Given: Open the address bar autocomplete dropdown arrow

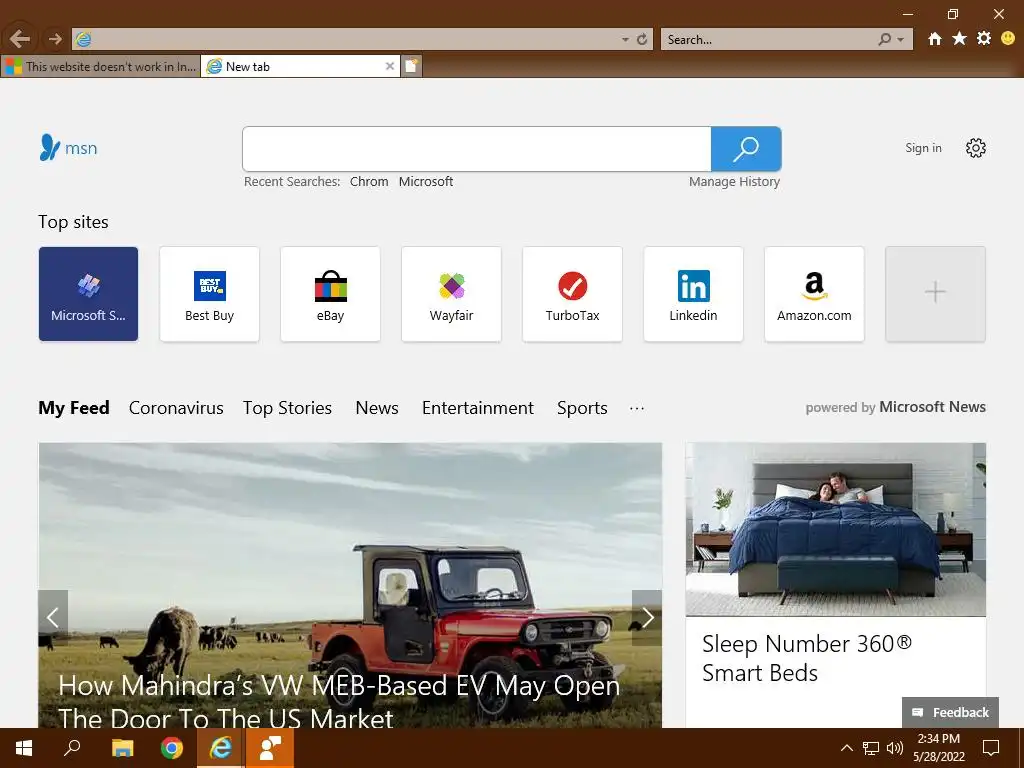Looking at the screenshot, I should (625, 40).
